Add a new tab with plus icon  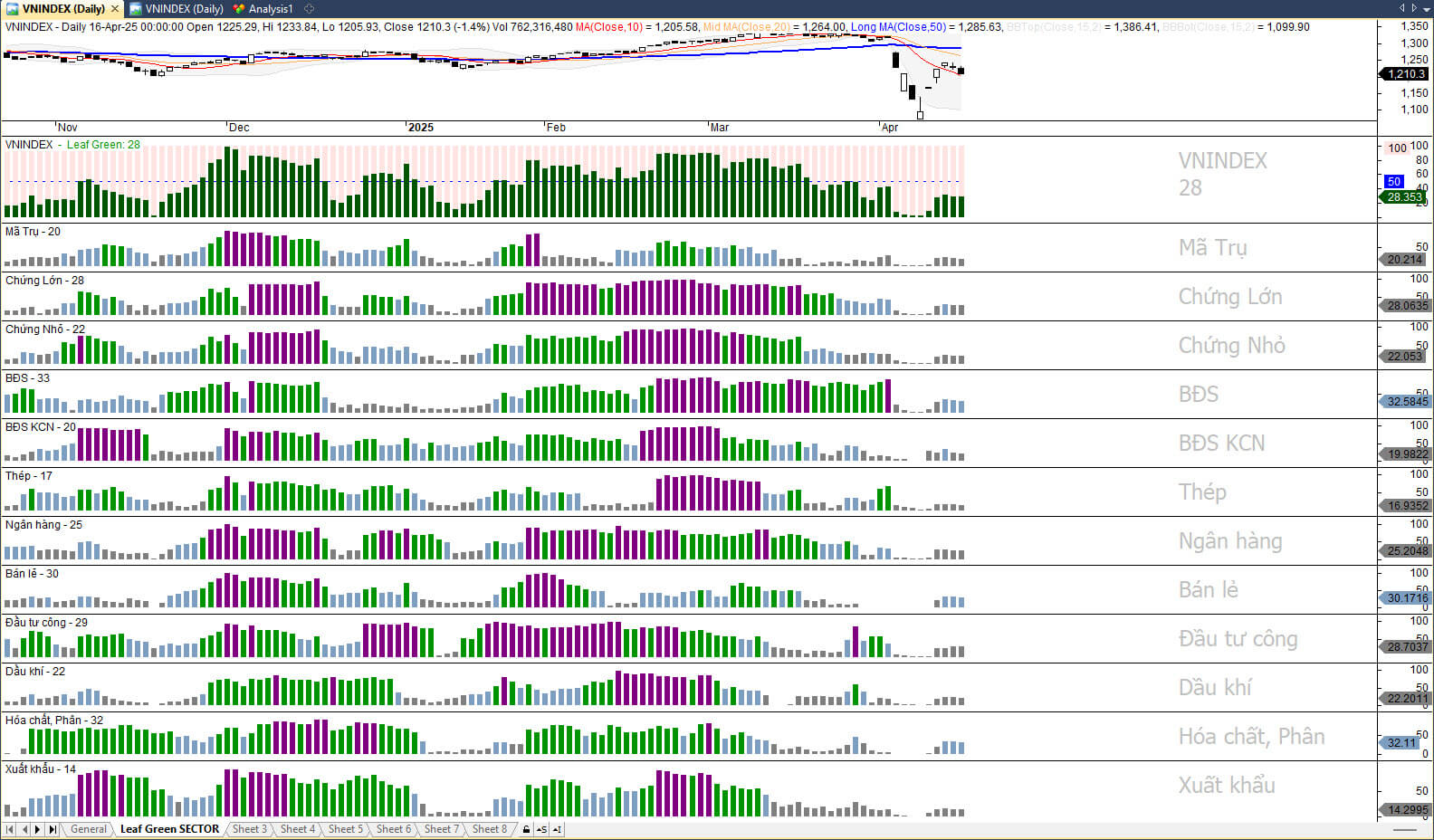click(310, 9)
